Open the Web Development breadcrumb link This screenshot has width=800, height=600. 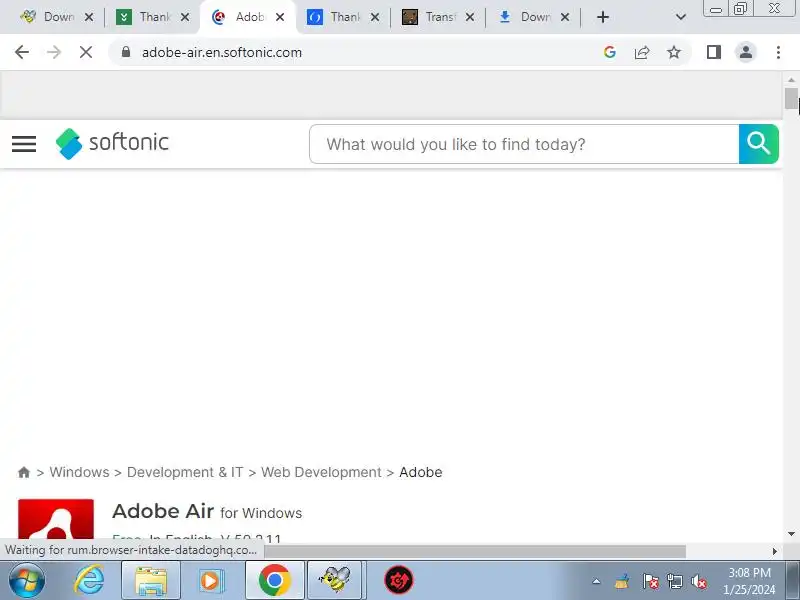(321, 472)
